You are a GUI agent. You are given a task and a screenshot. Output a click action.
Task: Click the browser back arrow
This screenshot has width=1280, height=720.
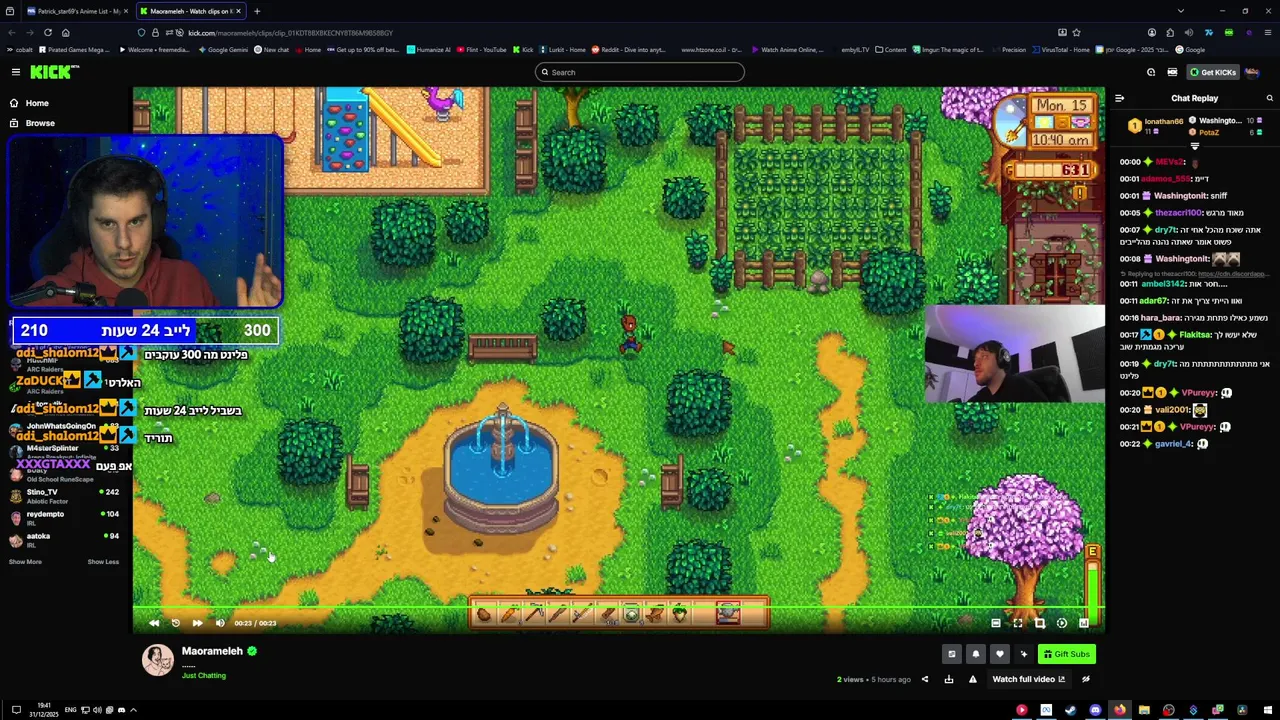click(x=10, y=32)
